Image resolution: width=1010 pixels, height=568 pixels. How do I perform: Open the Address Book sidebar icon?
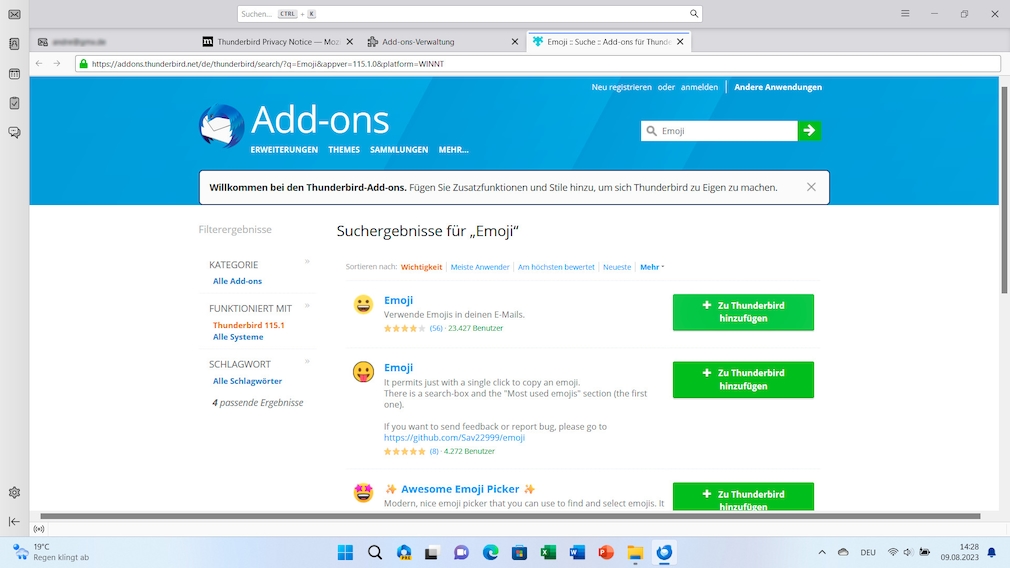pyautogui.click(x=14, y=44)
